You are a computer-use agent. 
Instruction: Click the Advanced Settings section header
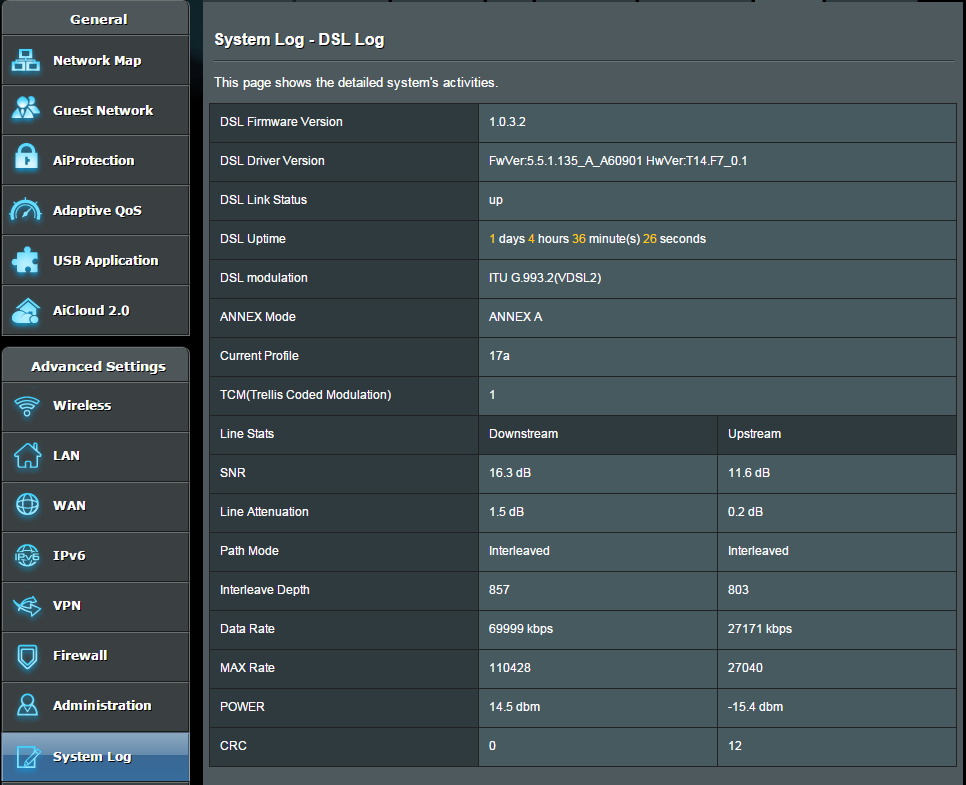click(x=99, y=366)
